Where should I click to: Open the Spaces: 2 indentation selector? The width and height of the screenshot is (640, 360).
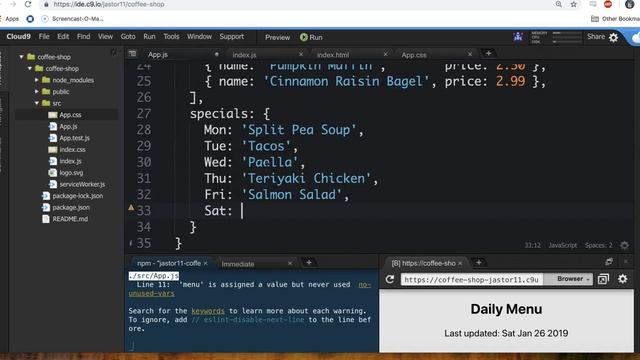(598, 245)
